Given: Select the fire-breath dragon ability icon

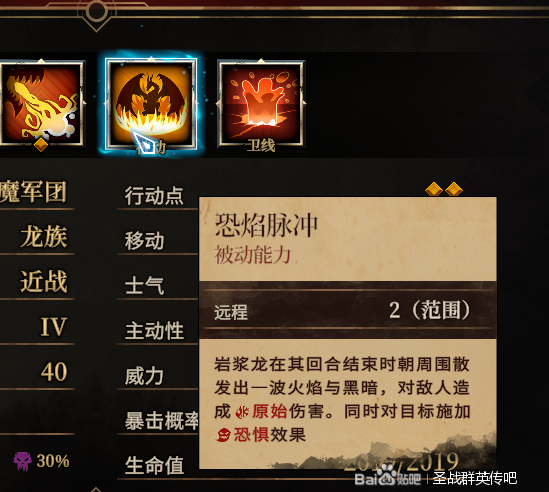Looking at the screenshot, I should coord(42,103).
